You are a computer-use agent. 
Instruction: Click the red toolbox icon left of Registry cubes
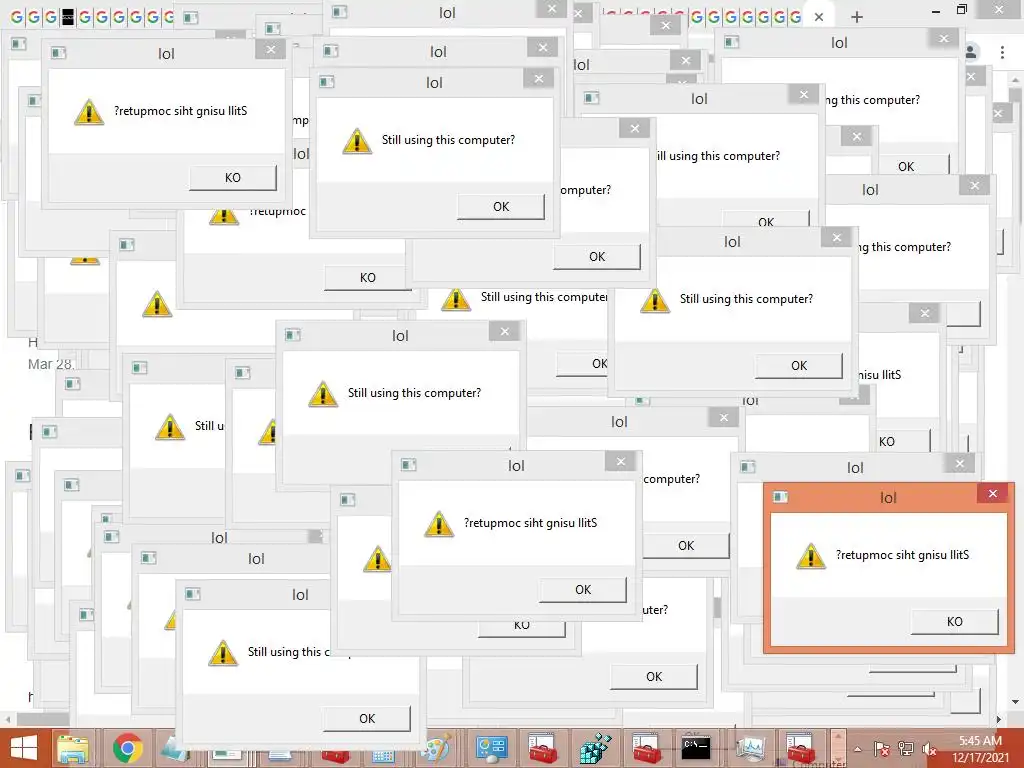point(542,748)
